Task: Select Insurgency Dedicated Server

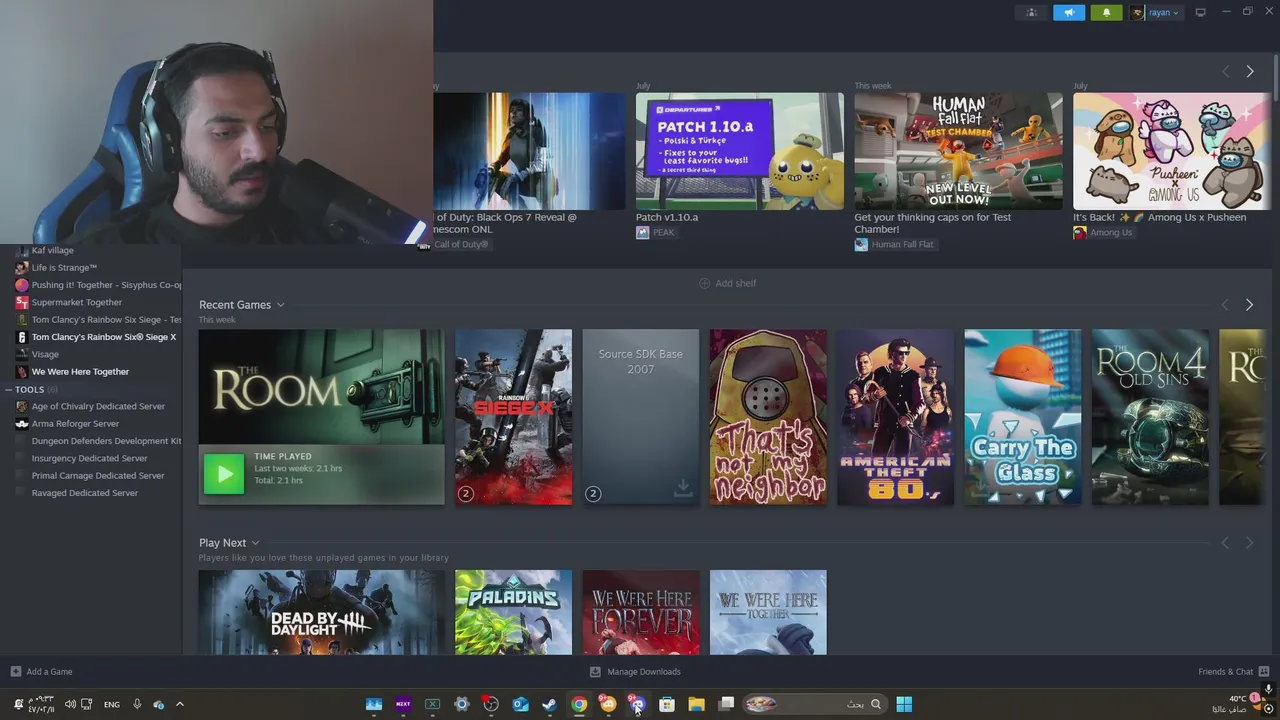Action: pyautogui.click(x=89, y=458)
